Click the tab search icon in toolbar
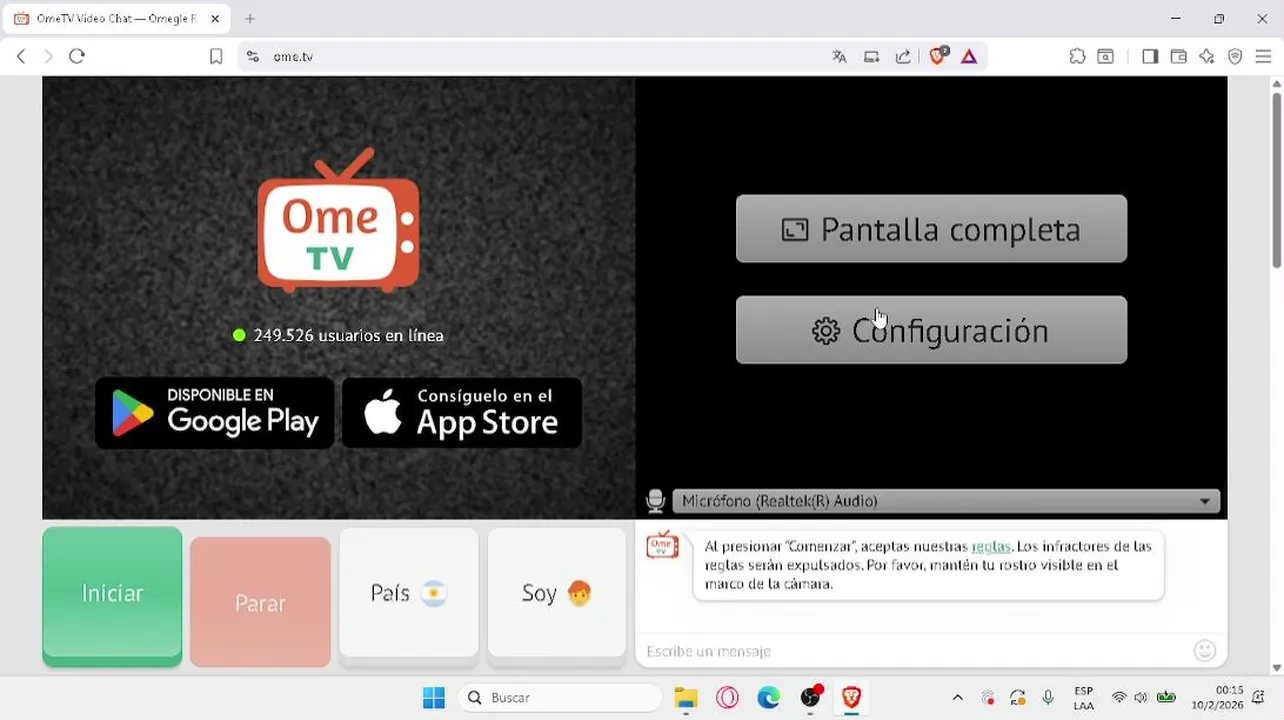1284x720 pixels. tap(1106, 57)
